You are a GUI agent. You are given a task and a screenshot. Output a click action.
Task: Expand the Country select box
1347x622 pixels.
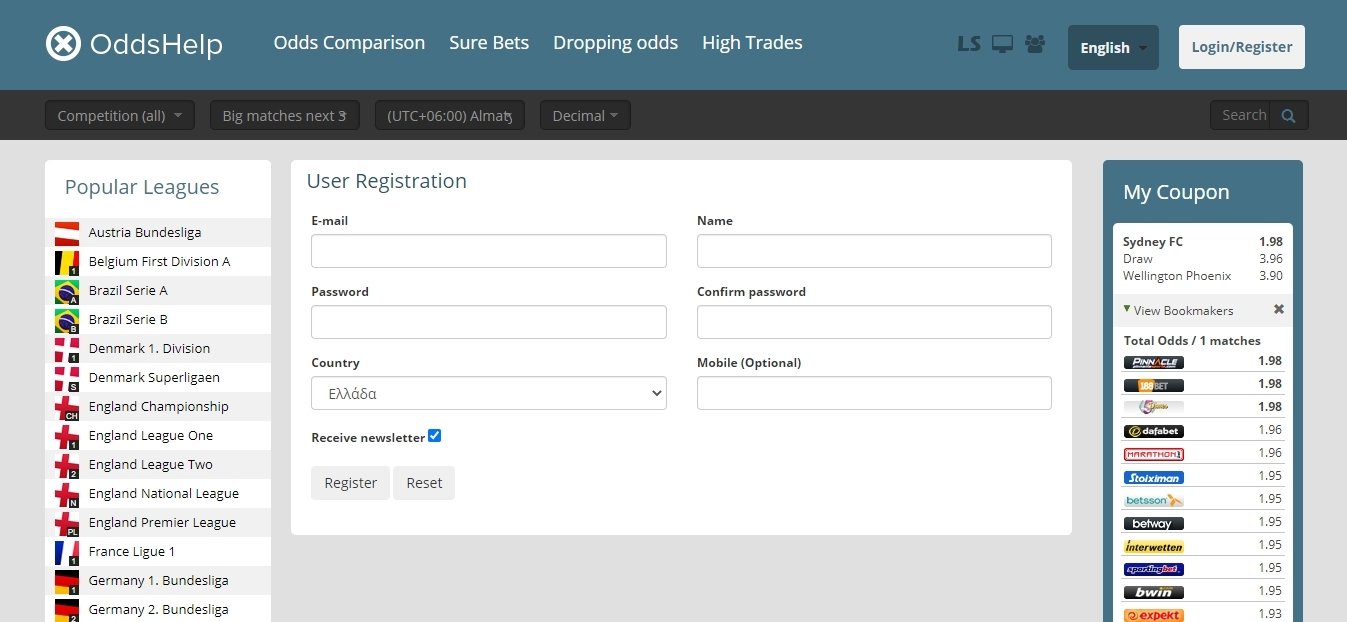pyautogui.click(x=488, y=394)
